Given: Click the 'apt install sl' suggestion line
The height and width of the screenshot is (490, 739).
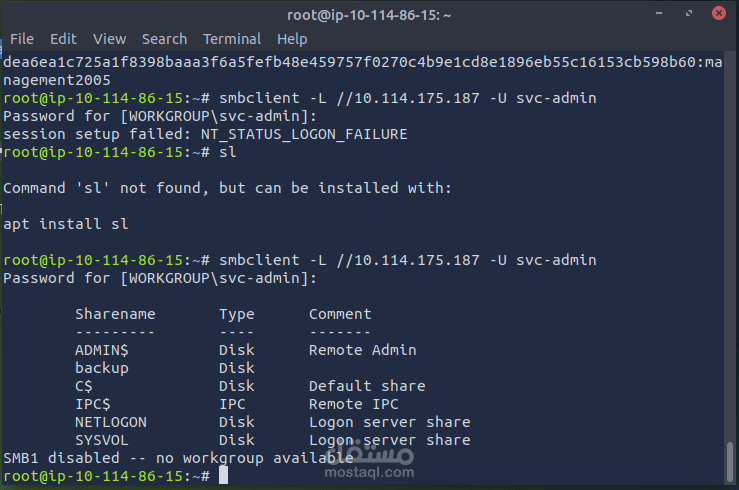Looking at the screenshot, I should (66, 224).
